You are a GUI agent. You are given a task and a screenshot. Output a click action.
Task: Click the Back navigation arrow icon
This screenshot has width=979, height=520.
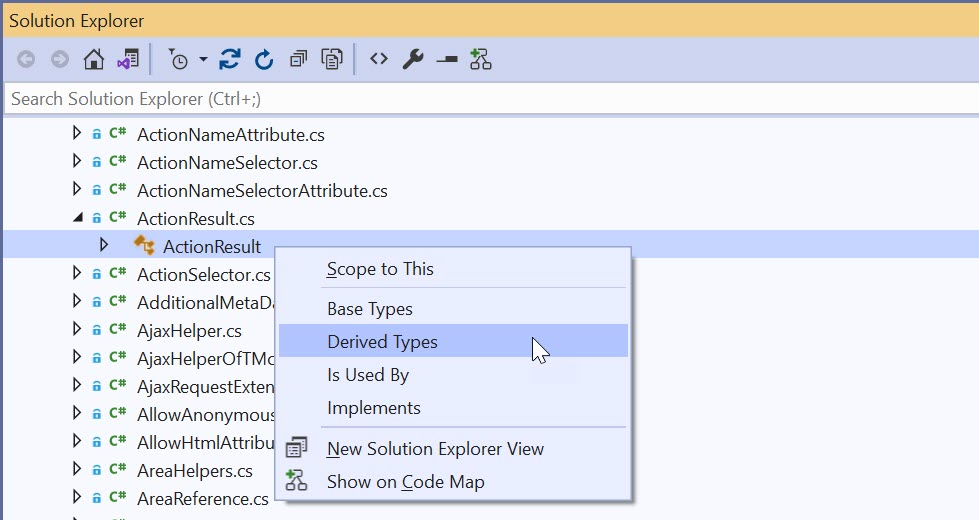click(x=26, y=59)
